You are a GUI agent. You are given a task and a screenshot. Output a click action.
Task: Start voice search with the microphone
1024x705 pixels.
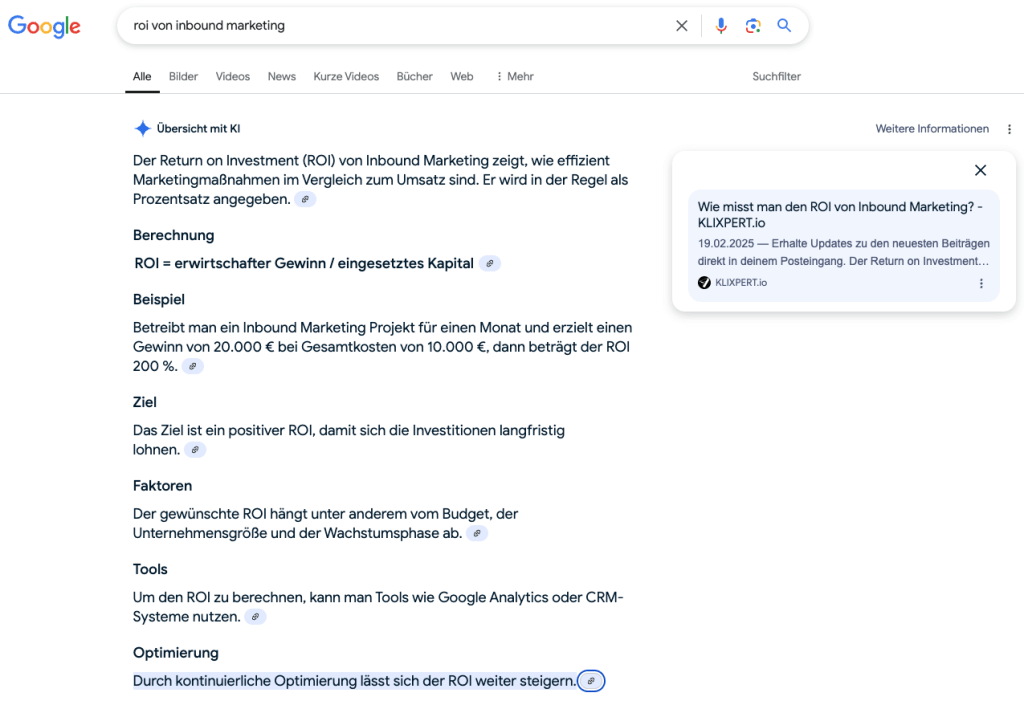721,26
